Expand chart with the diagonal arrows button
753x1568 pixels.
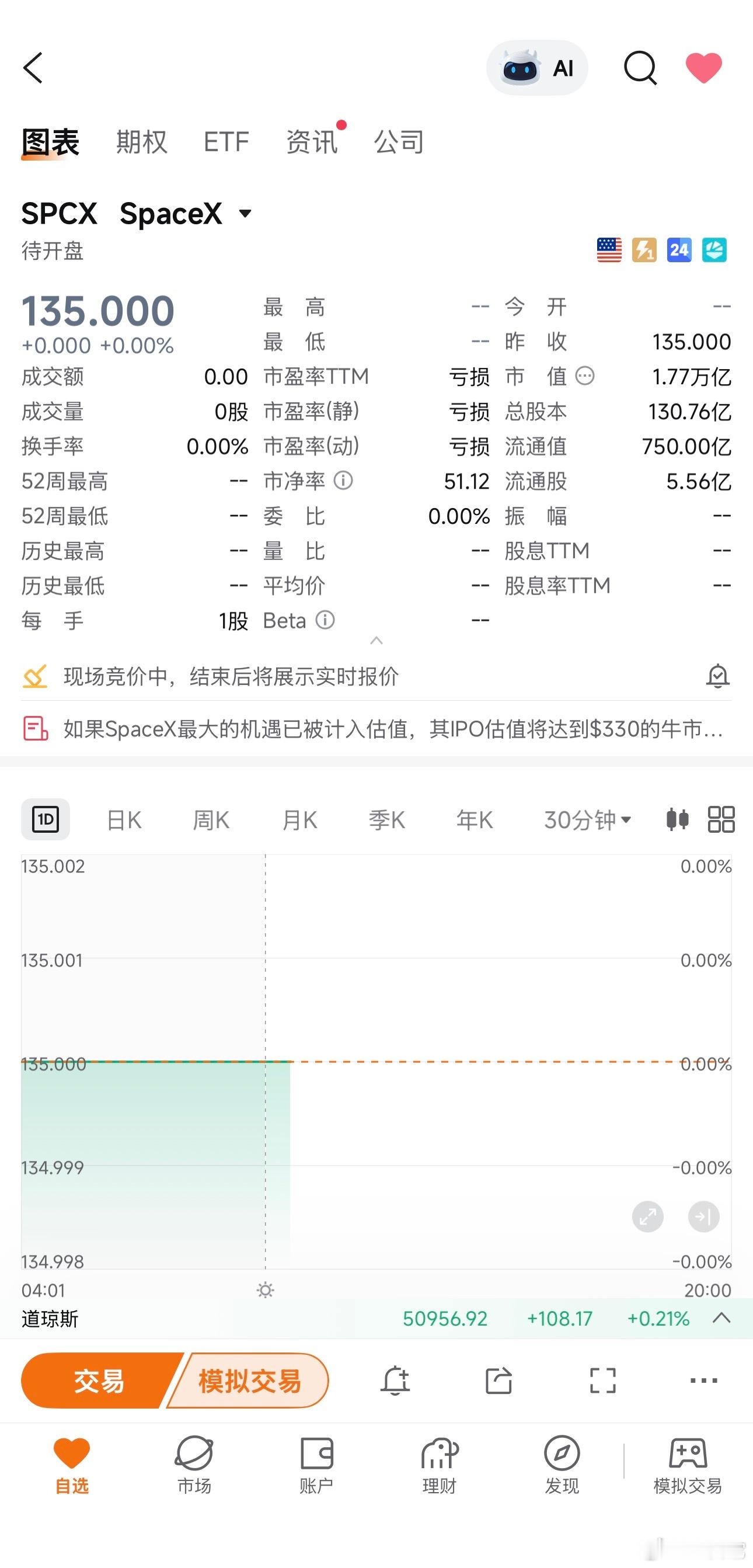click(x=648, y=1217)
